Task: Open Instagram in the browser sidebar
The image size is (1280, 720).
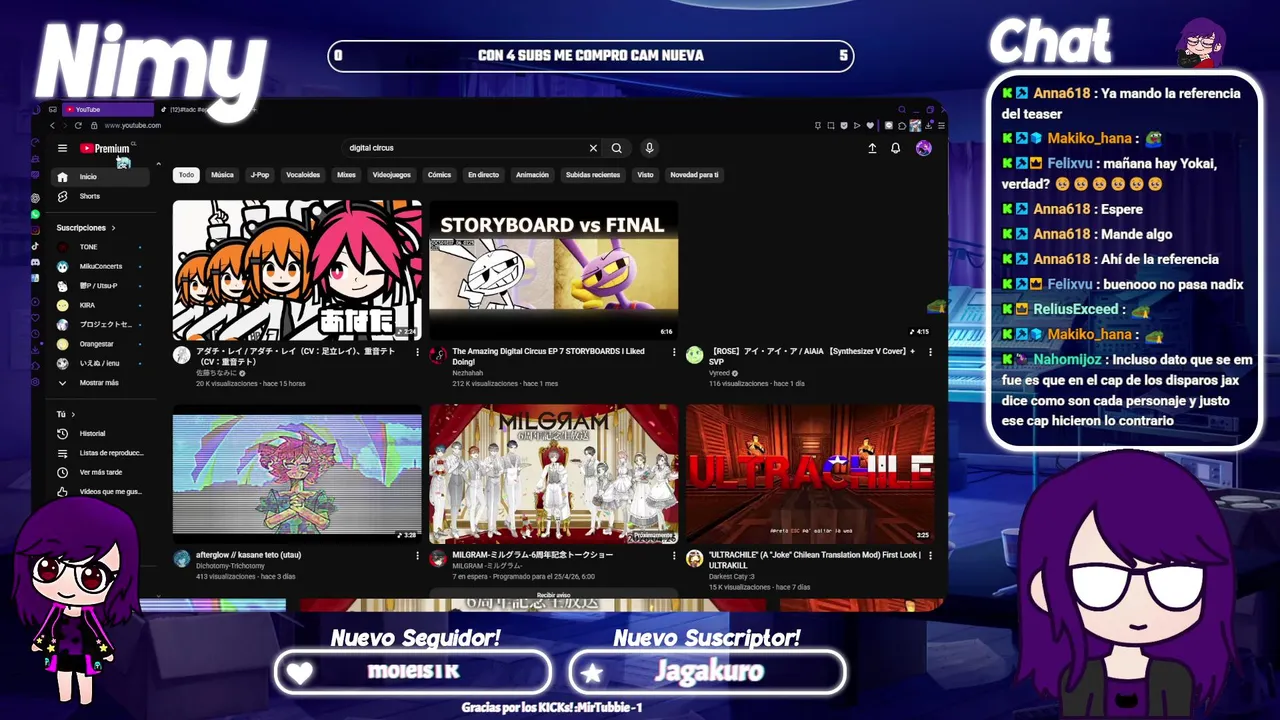Action: tap(36, 230)
